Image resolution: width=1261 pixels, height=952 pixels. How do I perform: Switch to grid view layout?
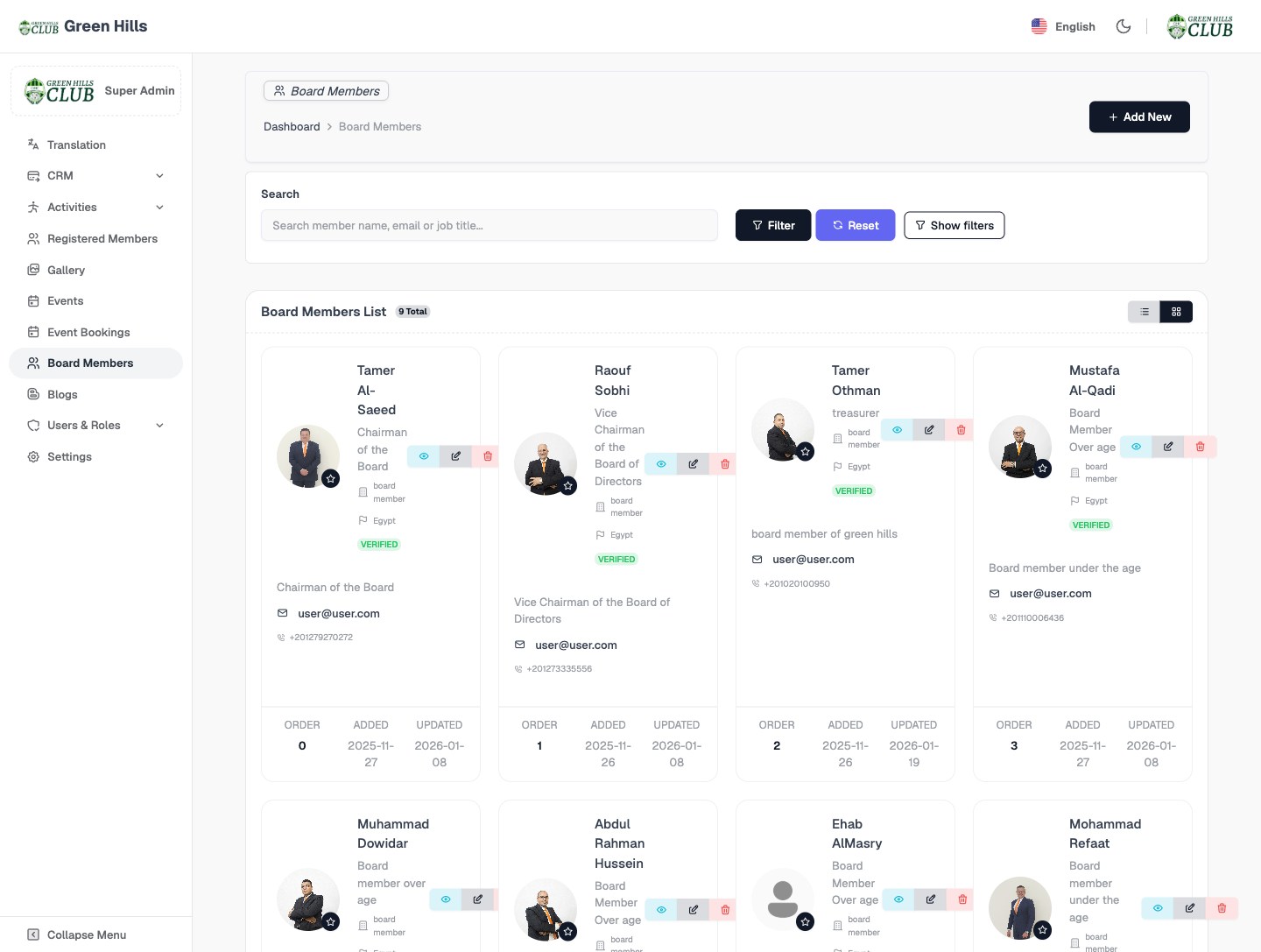(1176, 312)
